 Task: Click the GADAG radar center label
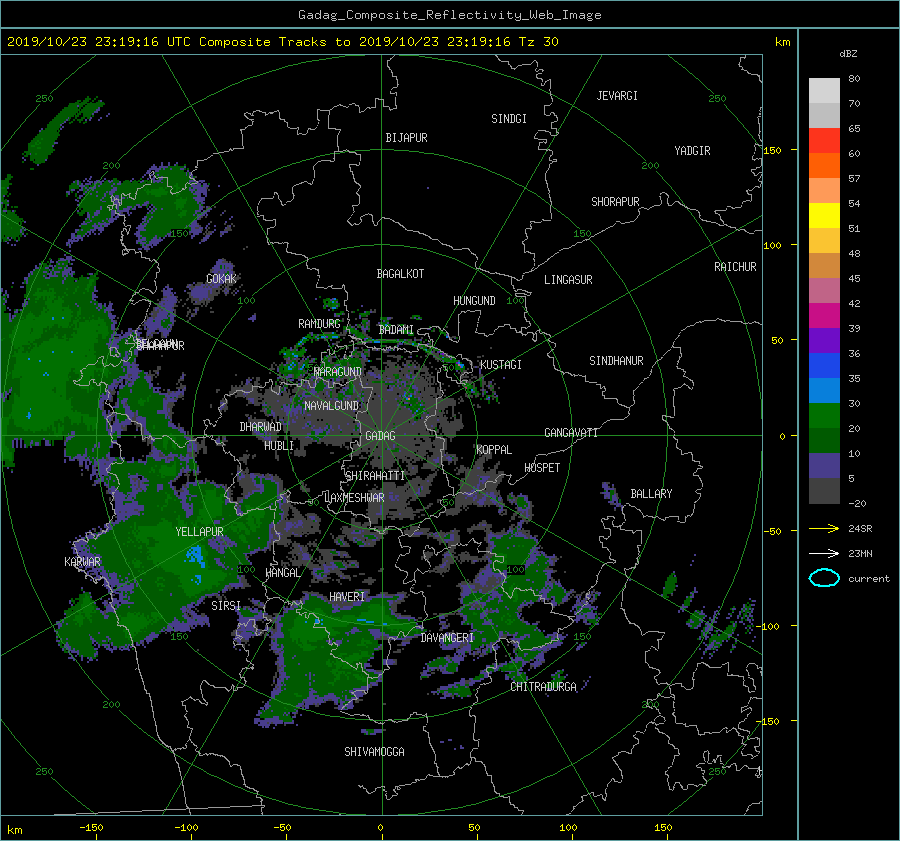click(x=381, y=436)
